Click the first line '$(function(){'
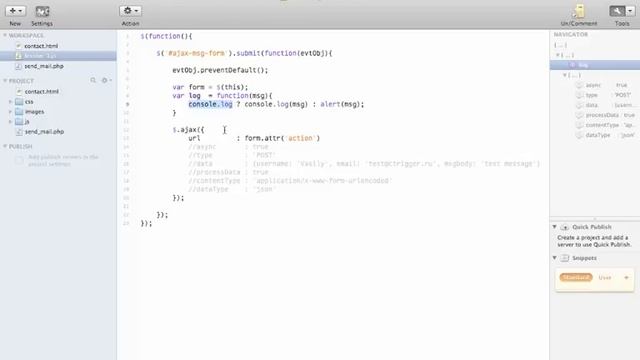Viewport: 640px width, 360px height. pos(166,36)
